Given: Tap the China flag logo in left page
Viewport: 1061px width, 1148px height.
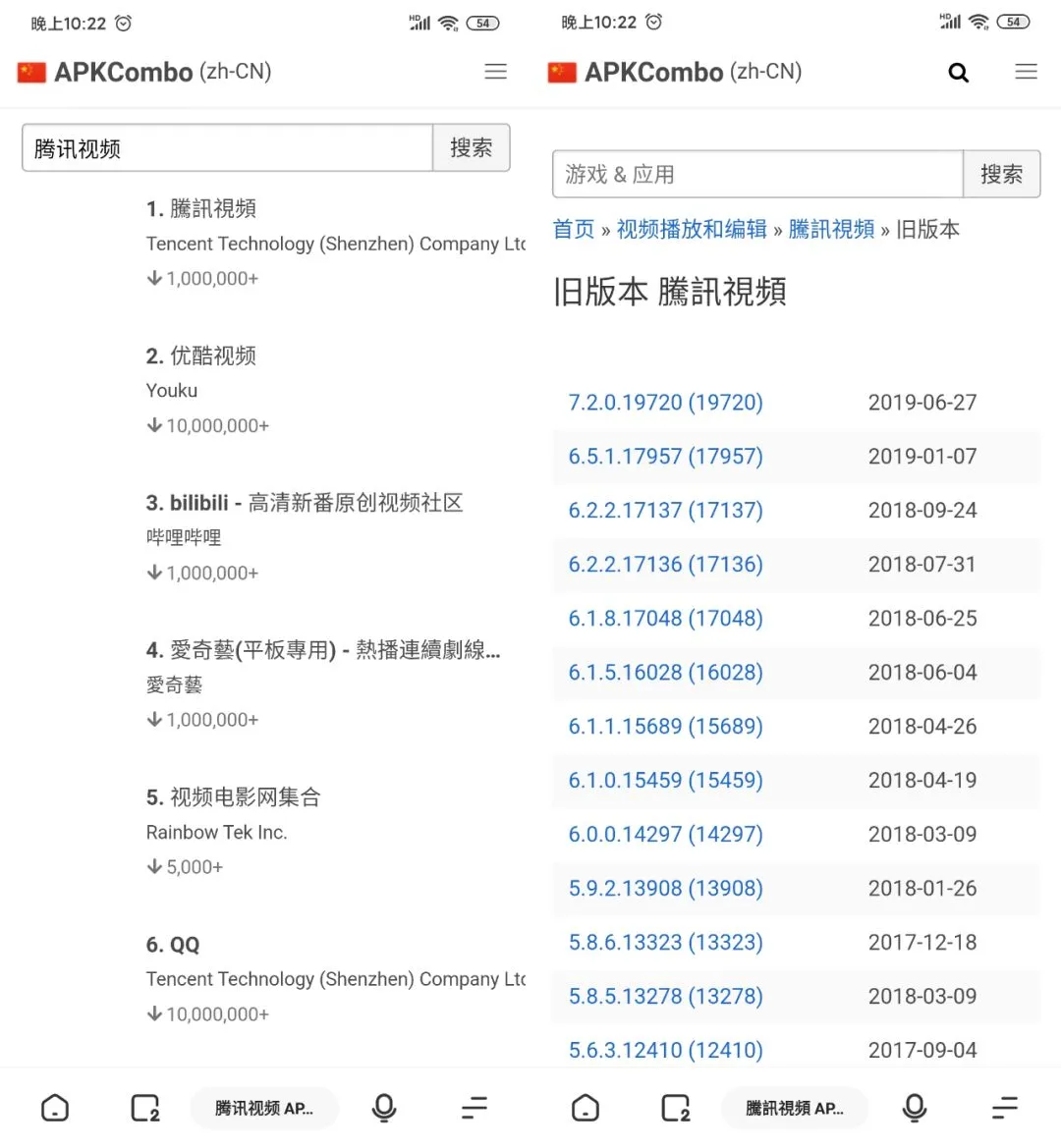Looking at the screenshot, I should tap(31, 72).
